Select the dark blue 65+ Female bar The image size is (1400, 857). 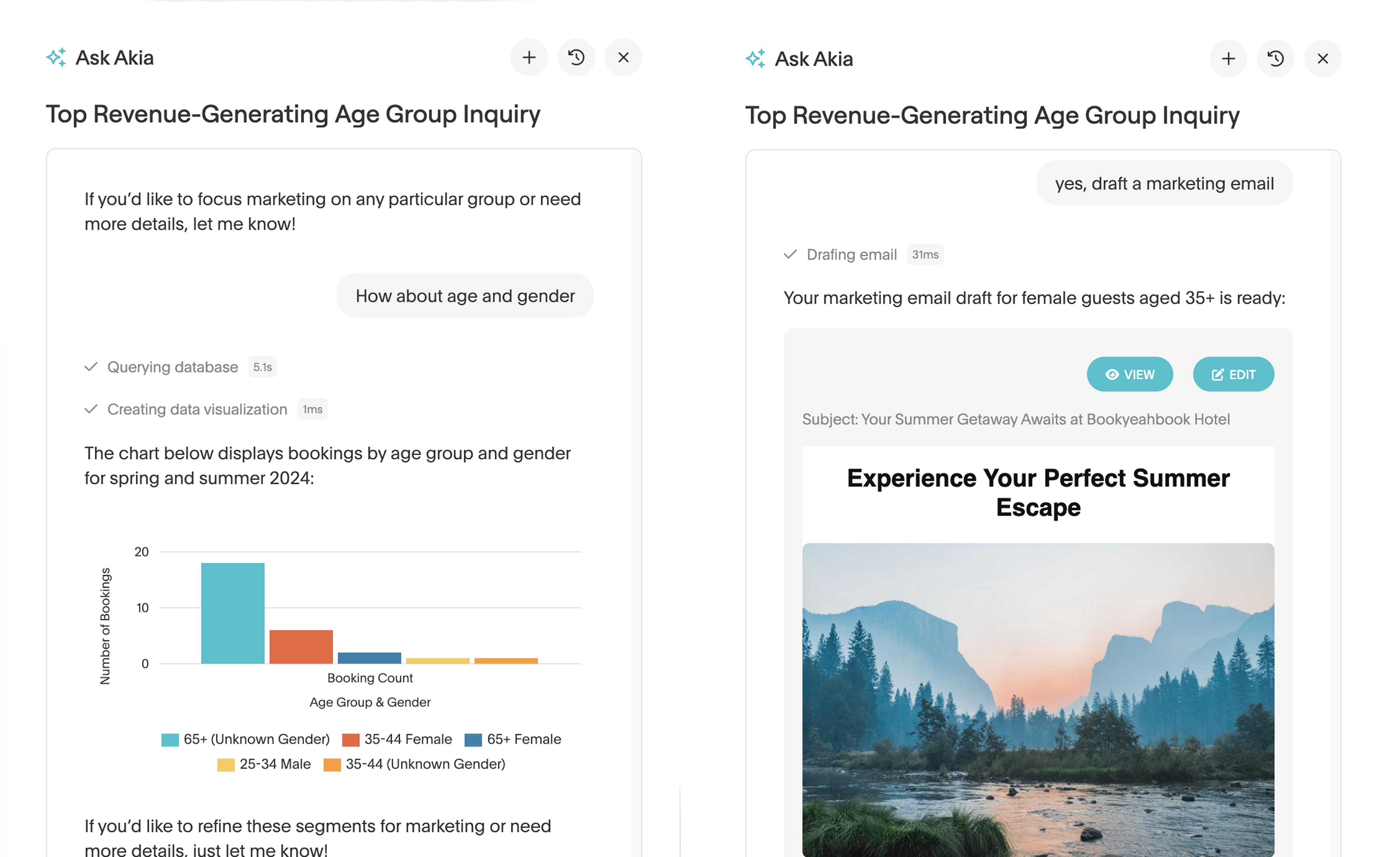369,658
